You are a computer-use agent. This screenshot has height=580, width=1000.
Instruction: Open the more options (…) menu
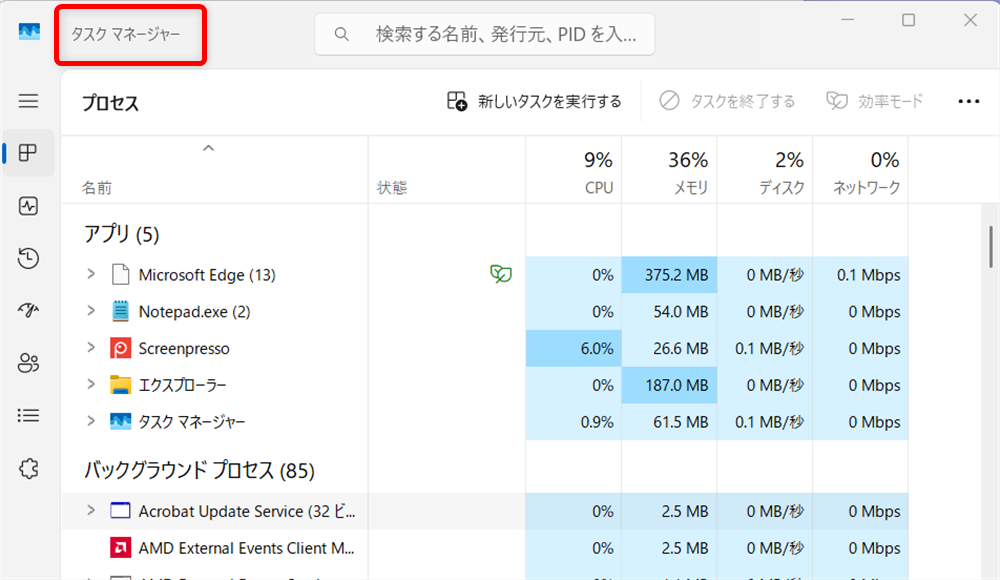coord(968,101)
